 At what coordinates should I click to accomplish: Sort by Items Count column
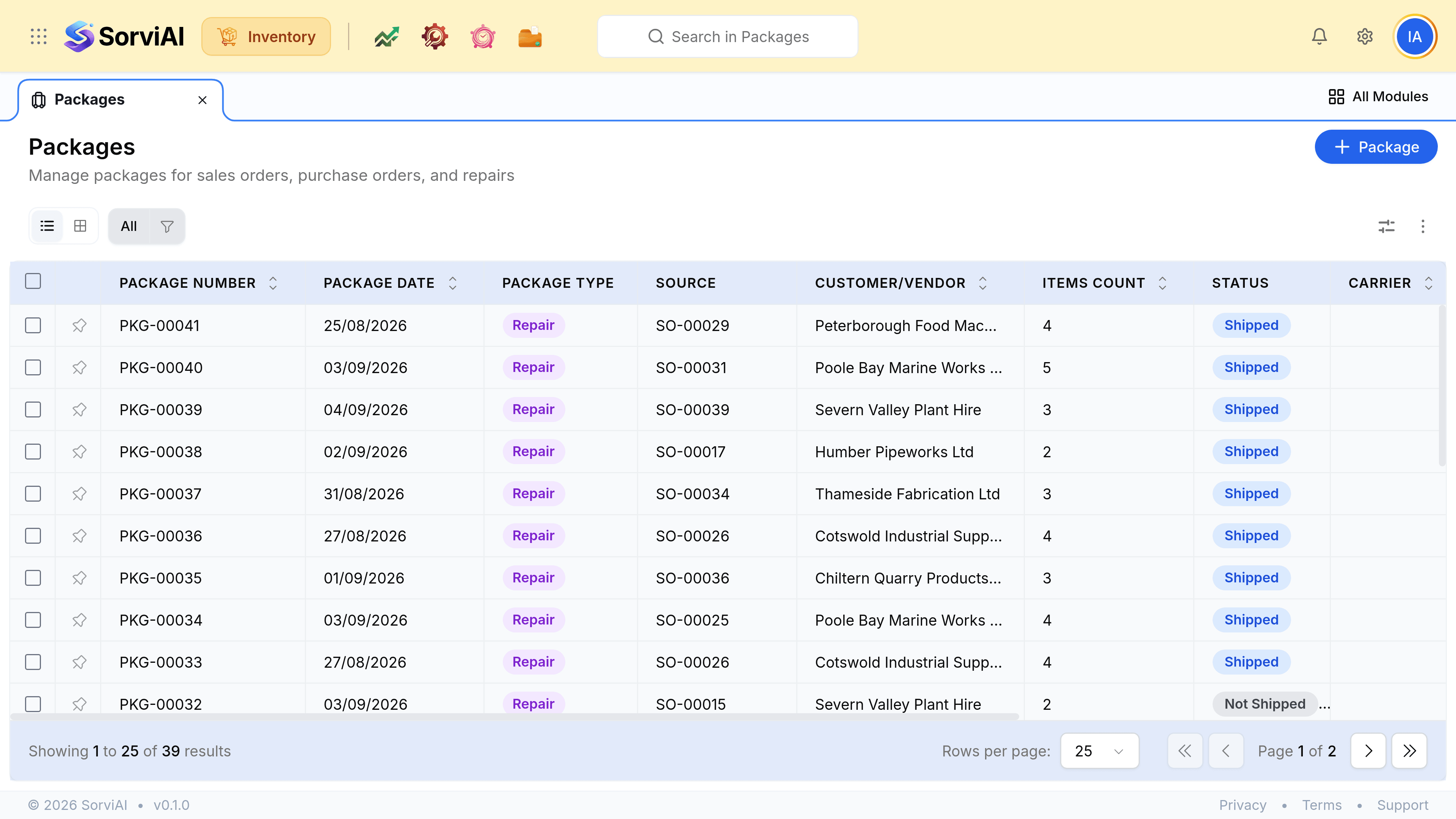click(x=1162, y=283)
